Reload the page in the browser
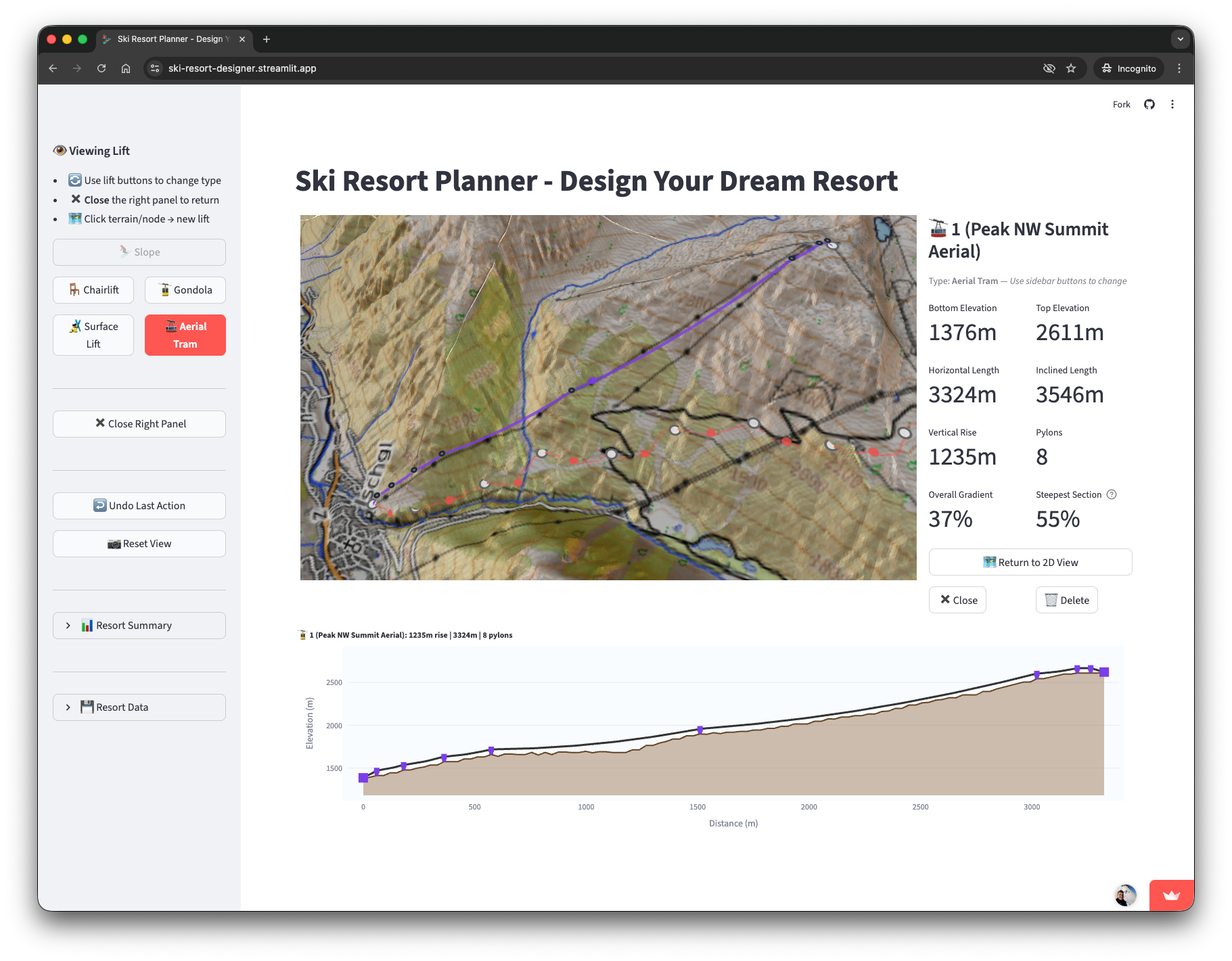Image resolution: width=1232 pixels, height=961 pixels. [101, 68]
